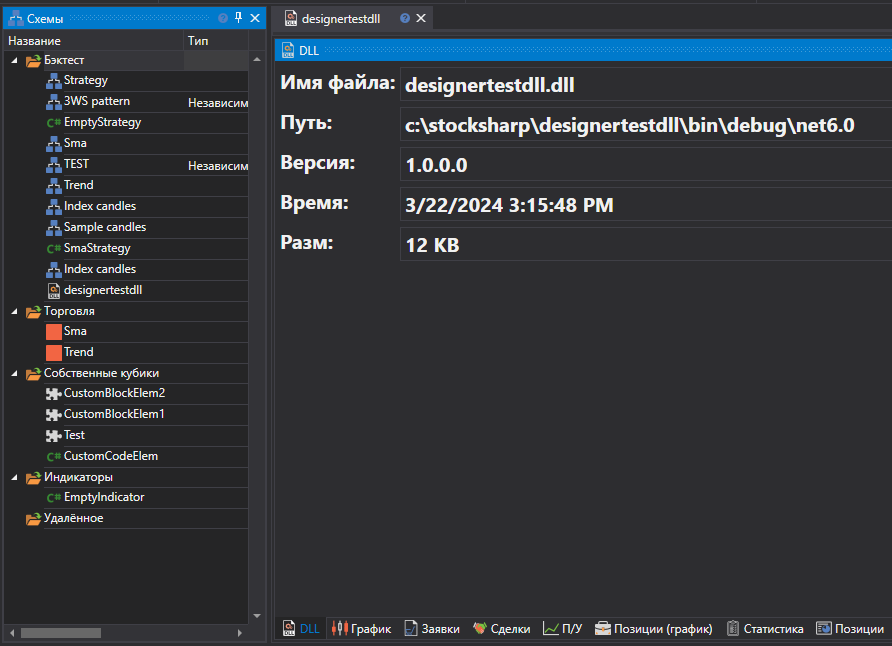Click the puzzle icon beside CustomBlockElem1
Viewport: 892px width, 646px height.
[53, 415]
